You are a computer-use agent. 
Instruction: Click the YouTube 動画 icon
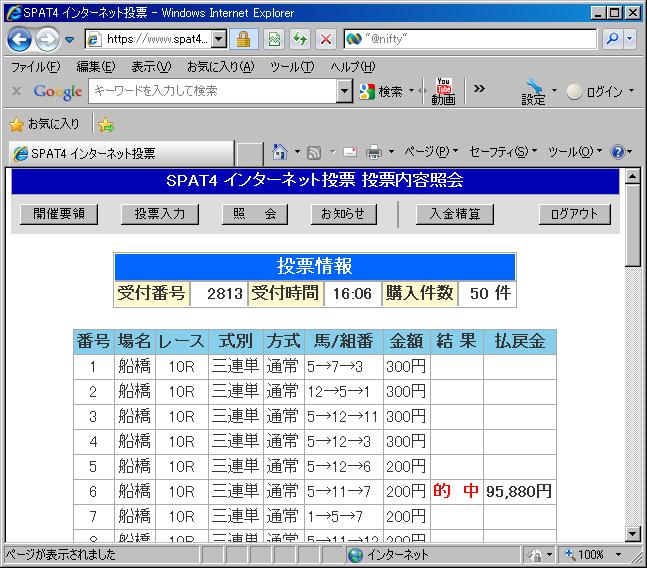click(444, 91)
